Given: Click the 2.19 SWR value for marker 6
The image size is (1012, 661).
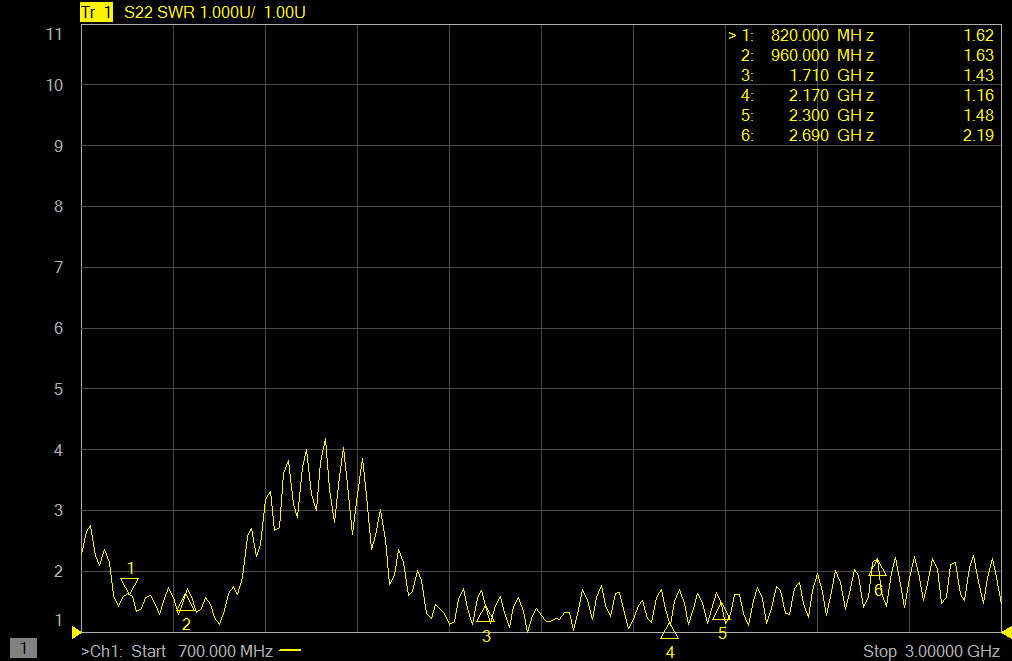Looking at the screenshot, I should pyautogui.click(x=978, y=136).
